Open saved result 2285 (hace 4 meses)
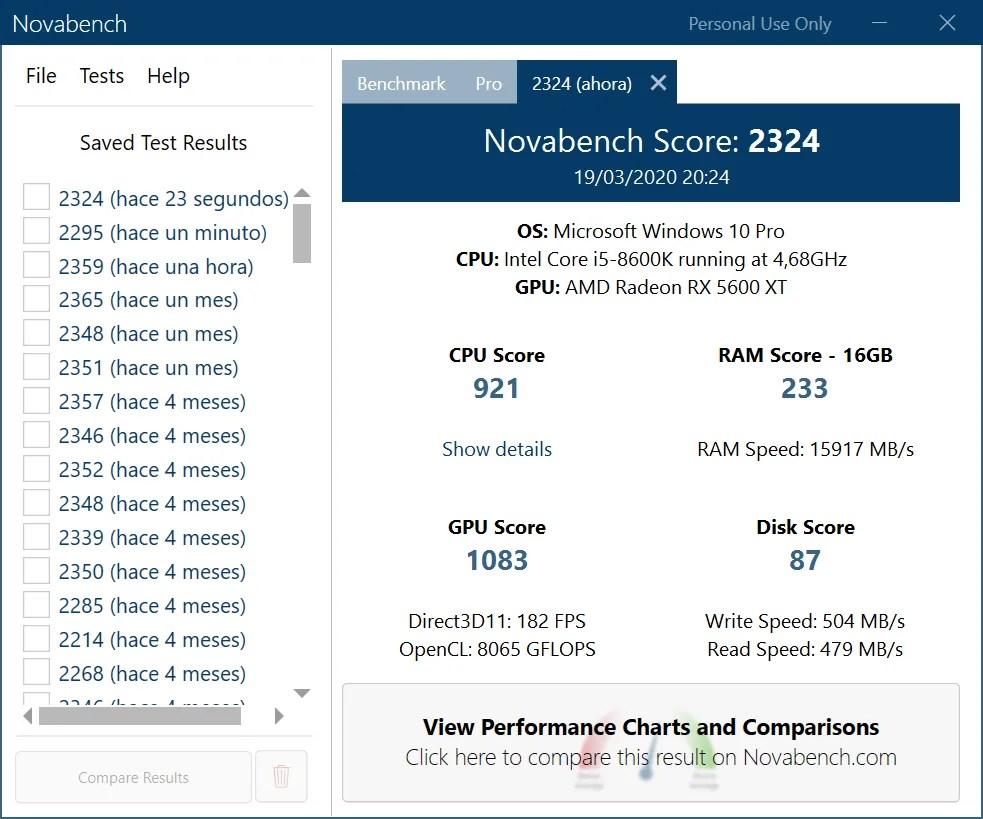The height and width of the screenshot is (819, 983). coord(152,605)
